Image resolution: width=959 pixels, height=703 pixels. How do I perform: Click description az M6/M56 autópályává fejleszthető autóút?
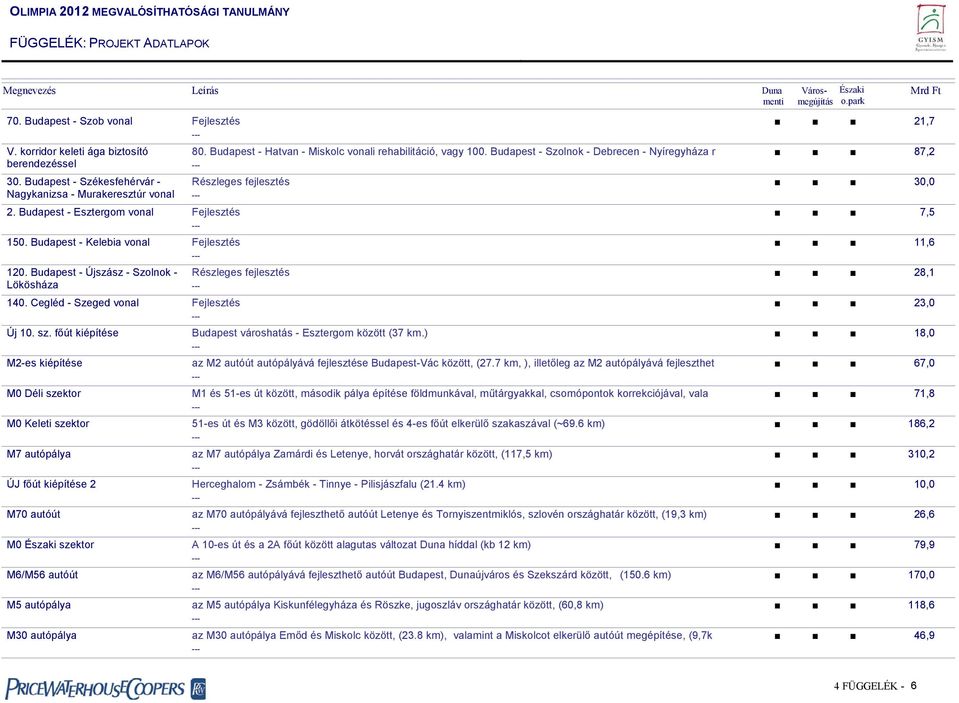coord(431,575)
